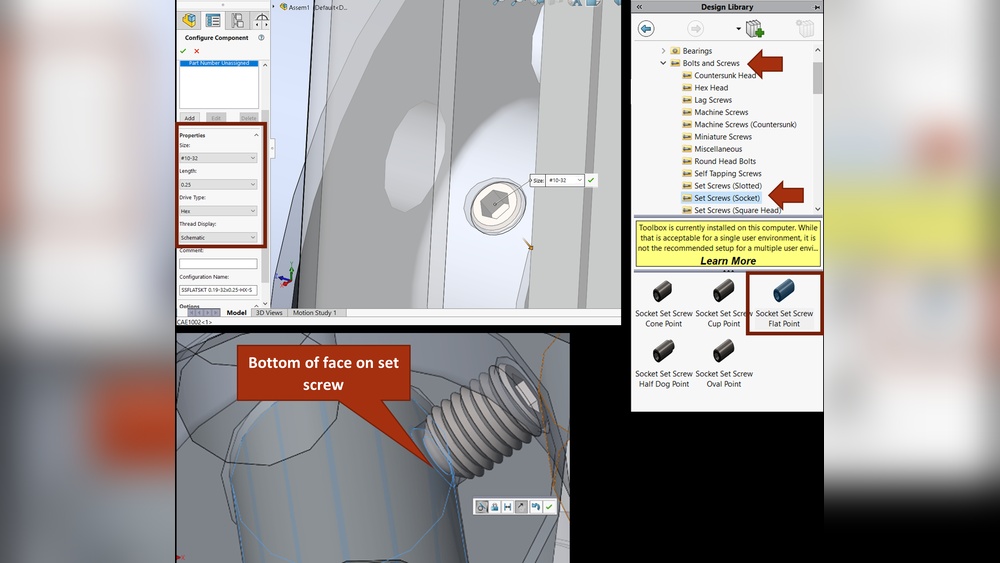
Task: Collapse the Bolts and Screws folder
Action: [x=663, y=63]
